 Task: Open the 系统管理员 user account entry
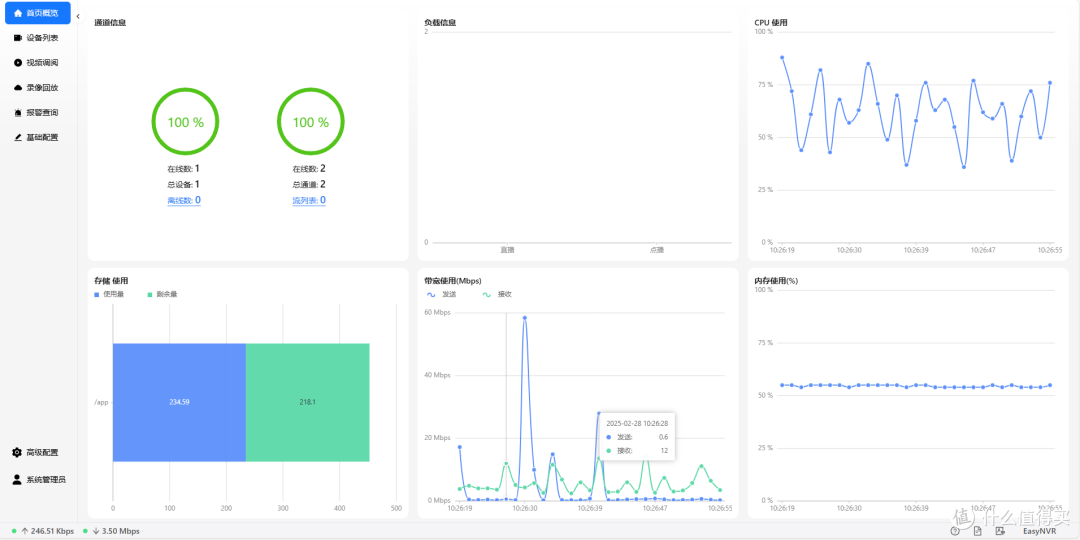click(38, 479)
